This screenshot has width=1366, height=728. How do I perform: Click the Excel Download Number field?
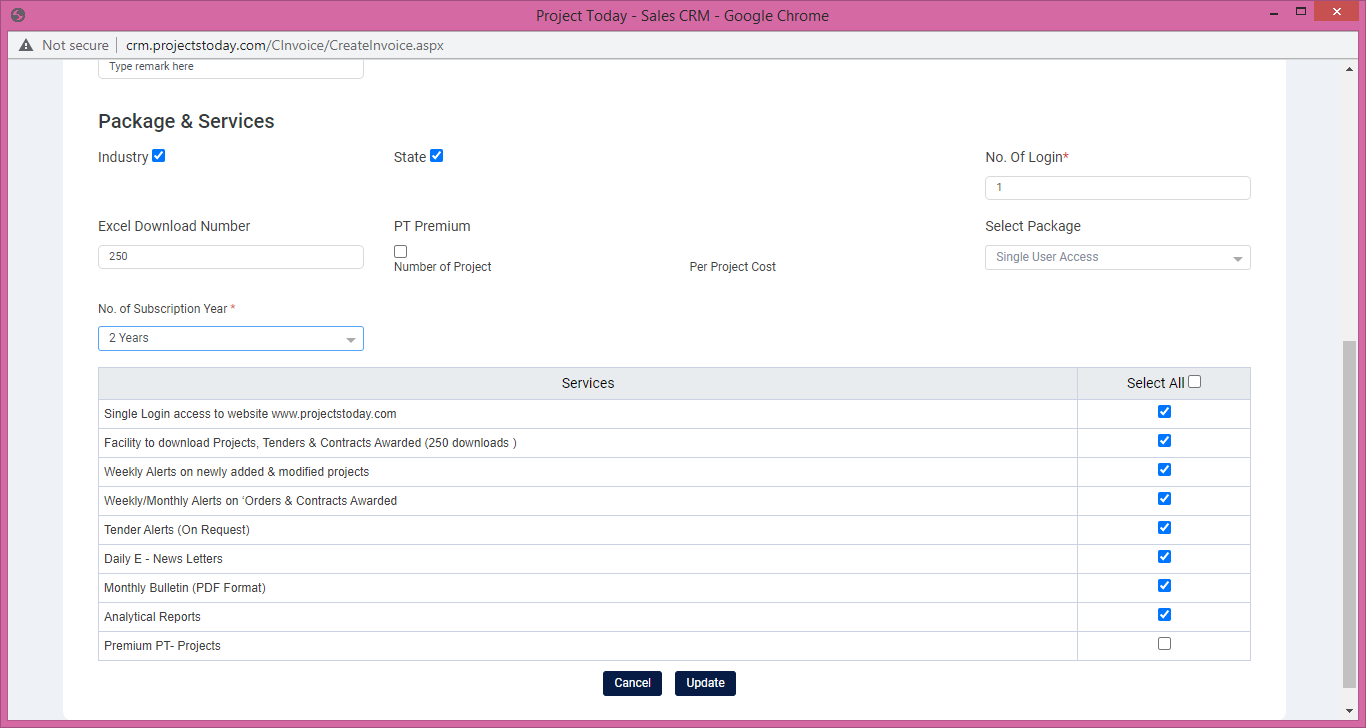point(230,257)
